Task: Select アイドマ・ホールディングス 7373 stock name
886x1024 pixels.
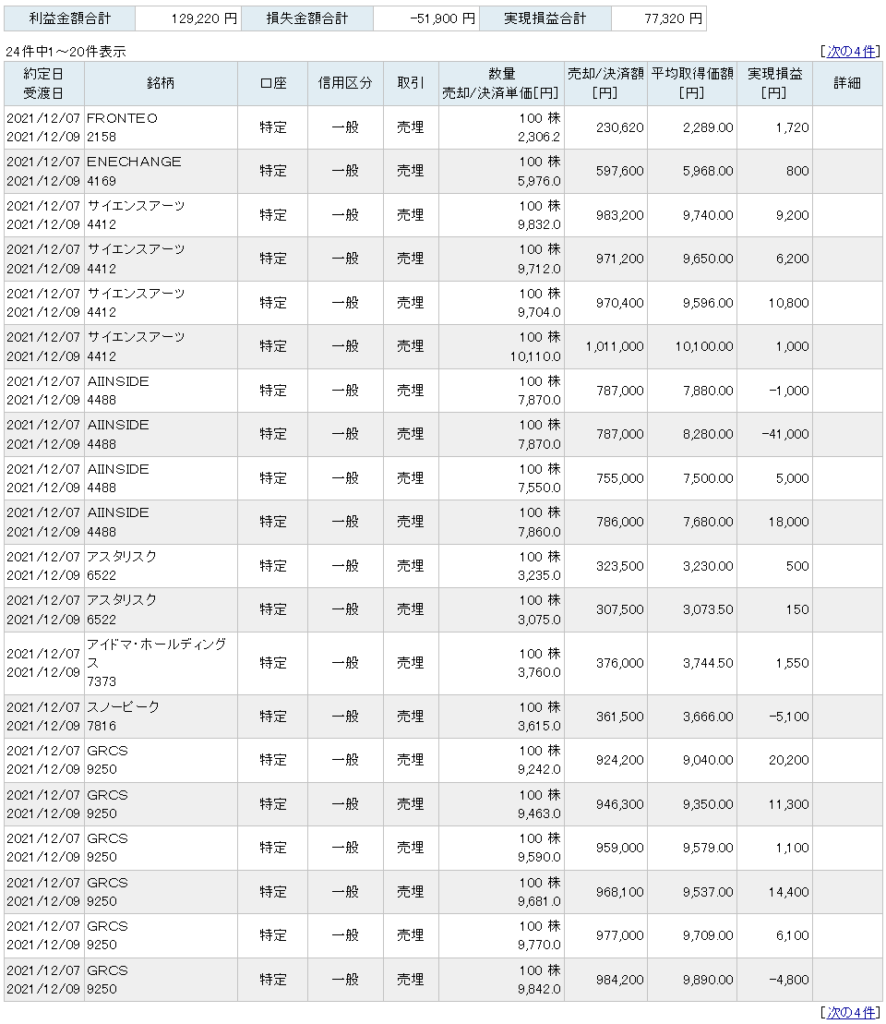Action: coord(157,663)
